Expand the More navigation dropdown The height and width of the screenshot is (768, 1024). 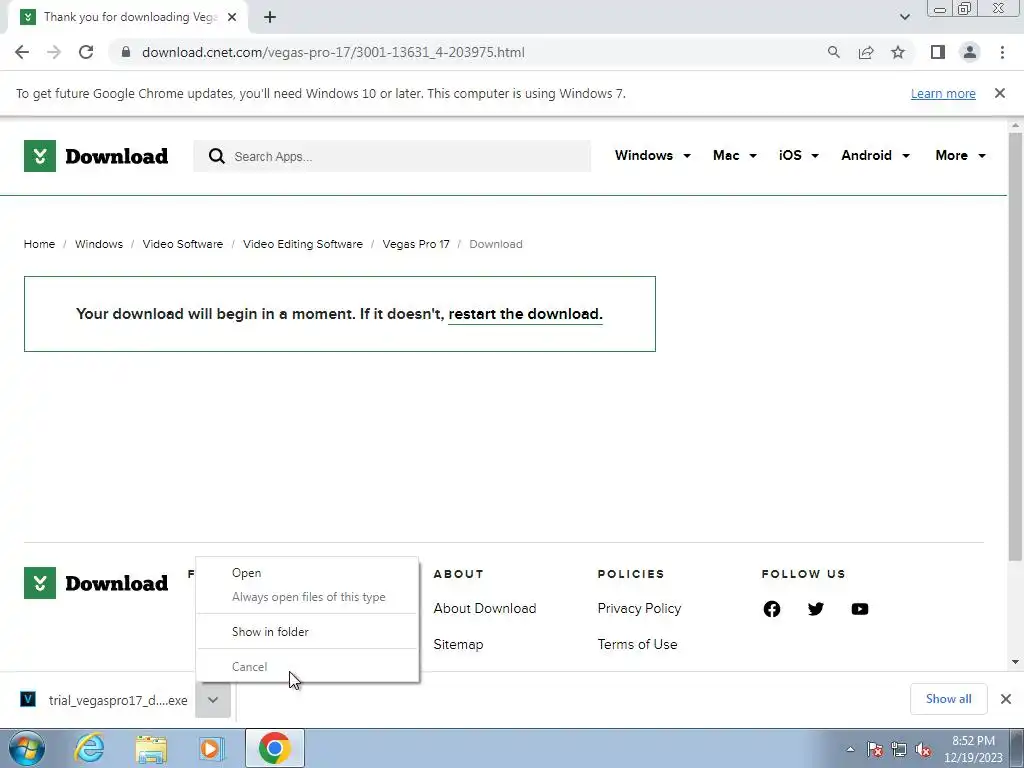coord(960,155)
